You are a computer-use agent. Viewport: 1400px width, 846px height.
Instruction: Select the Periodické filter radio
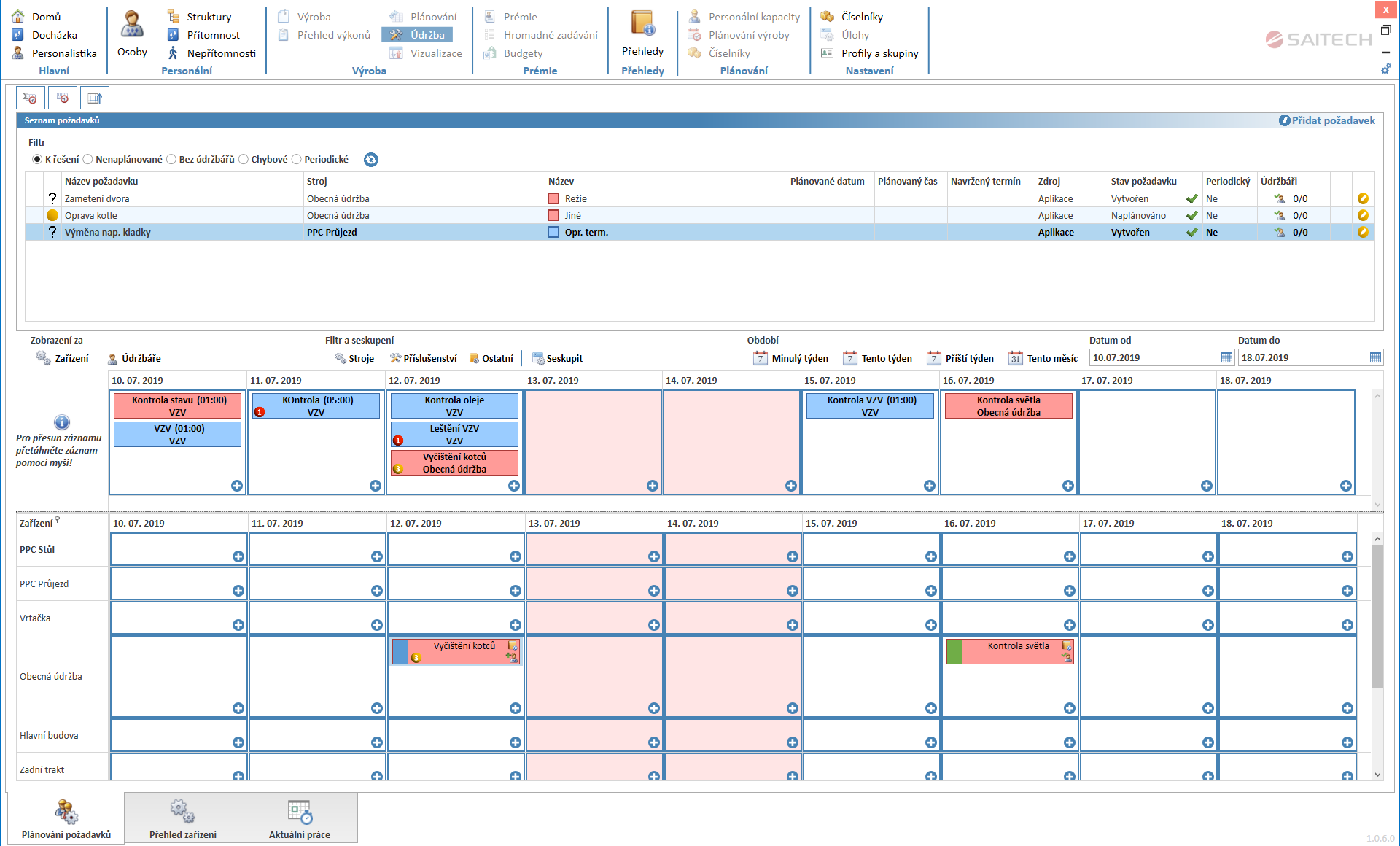pyautogui.click(x=297, y=160)
